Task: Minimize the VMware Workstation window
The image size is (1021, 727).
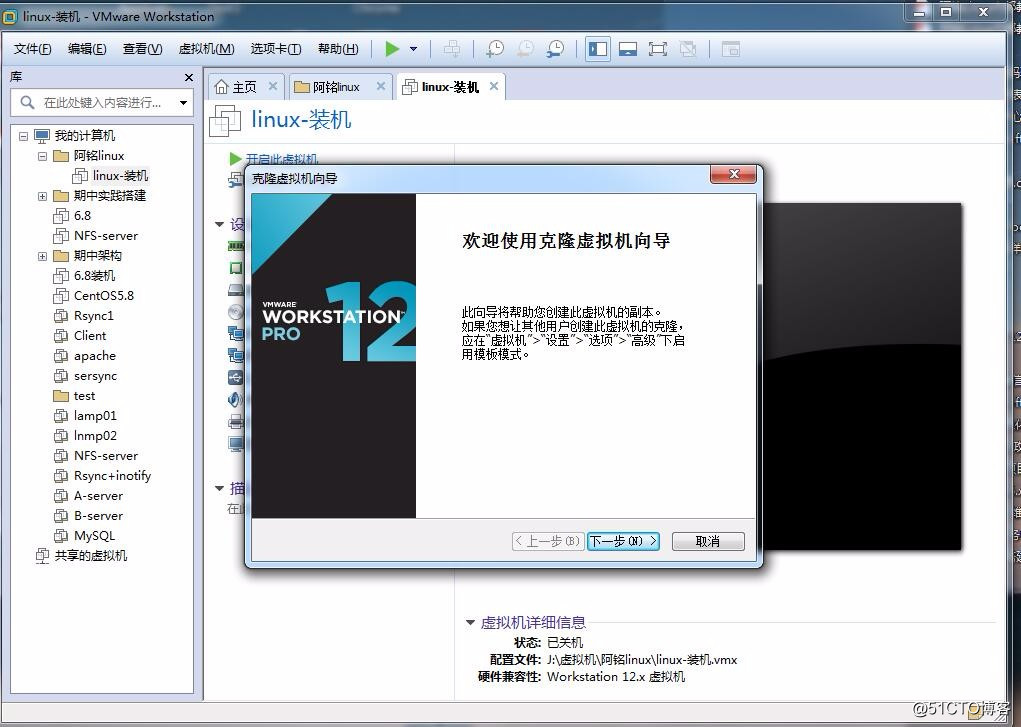Action: click(919, 12)
